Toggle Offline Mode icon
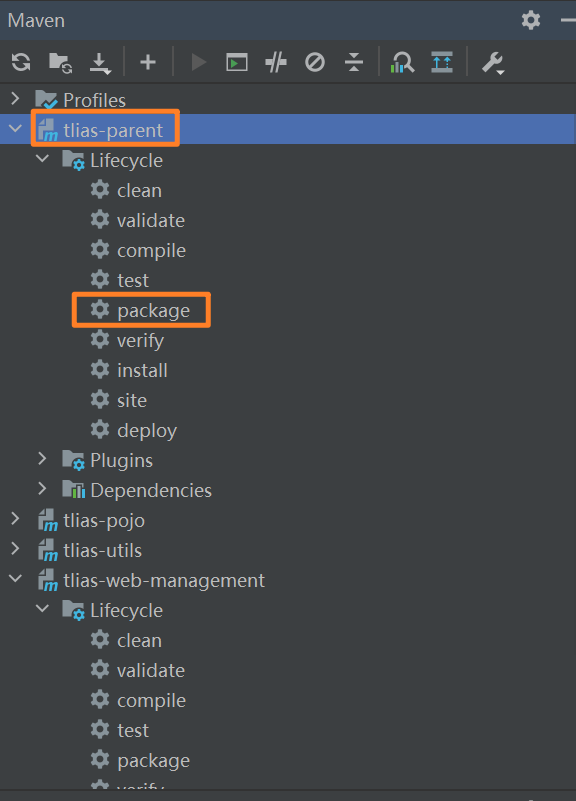This screenshot has width=576, height=801. click(x=276, y=62)
